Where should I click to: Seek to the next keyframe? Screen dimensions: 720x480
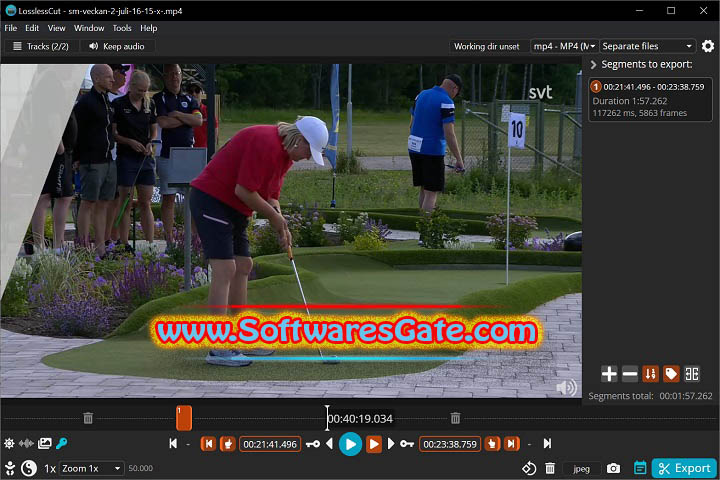407,444
